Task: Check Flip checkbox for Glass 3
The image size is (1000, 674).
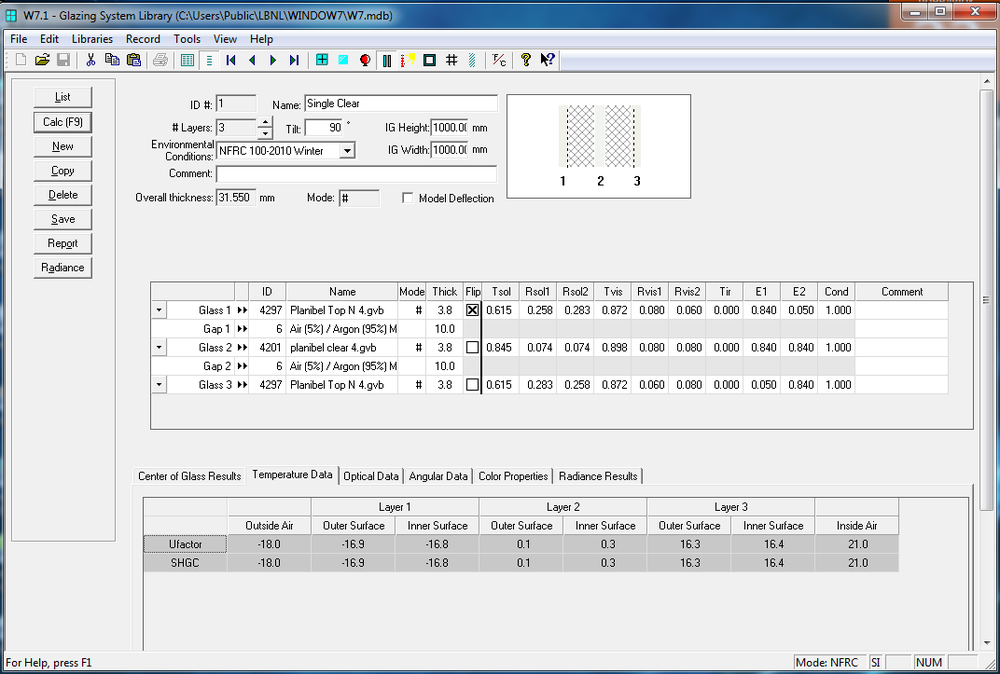Action: 473,385
